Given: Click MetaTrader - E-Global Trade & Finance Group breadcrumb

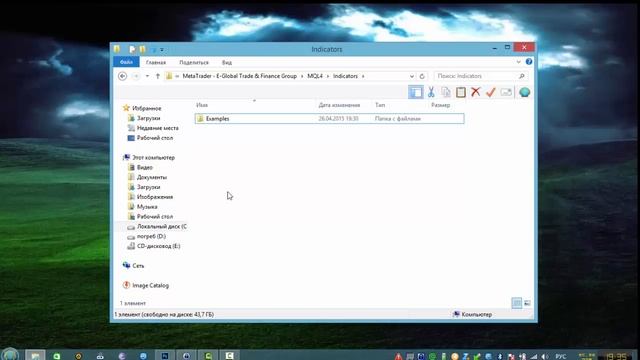Looking at the screenshot, I should [240, 76].
